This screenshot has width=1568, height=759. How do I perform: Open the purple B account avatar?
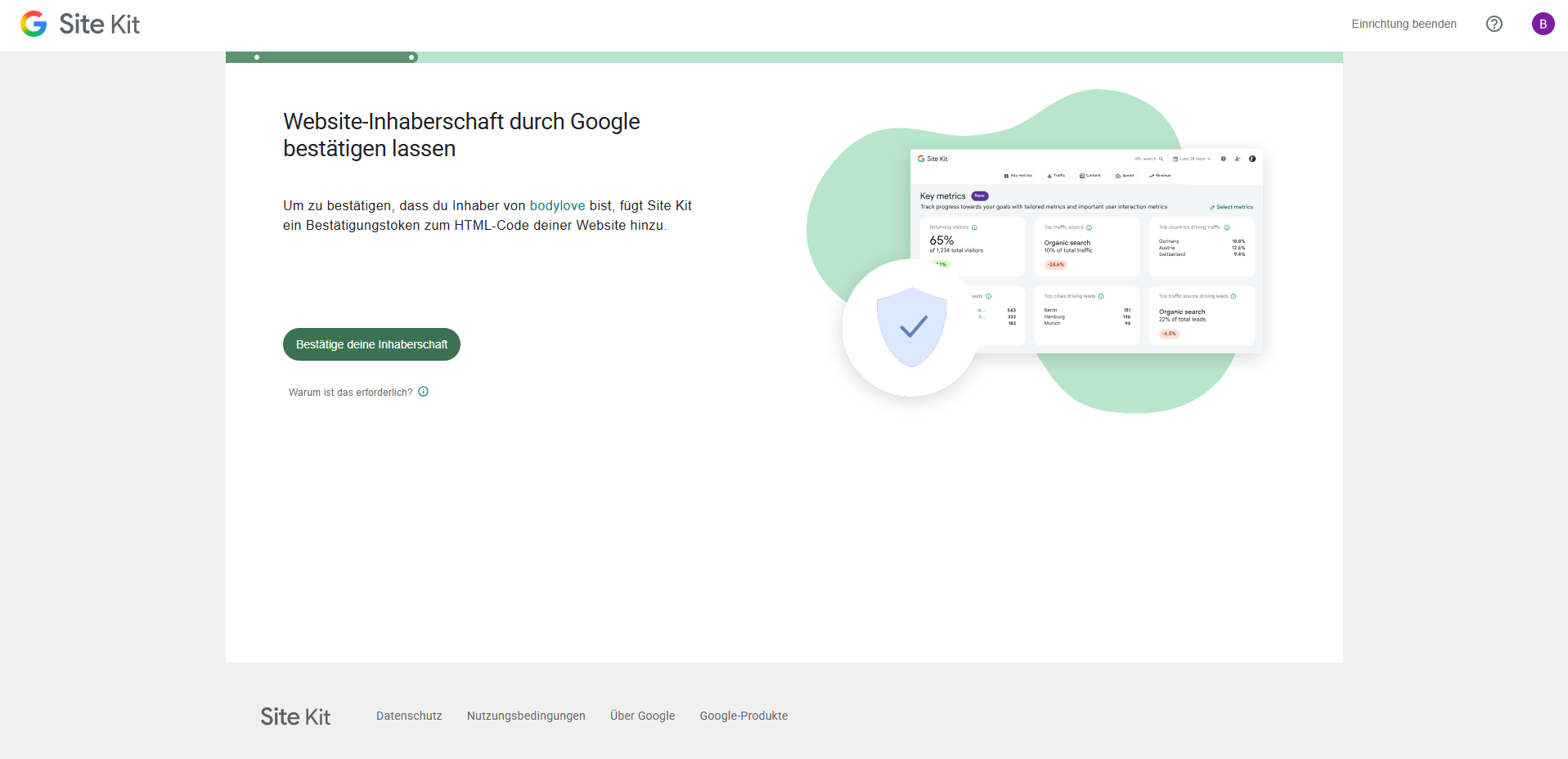[1543, 24]
